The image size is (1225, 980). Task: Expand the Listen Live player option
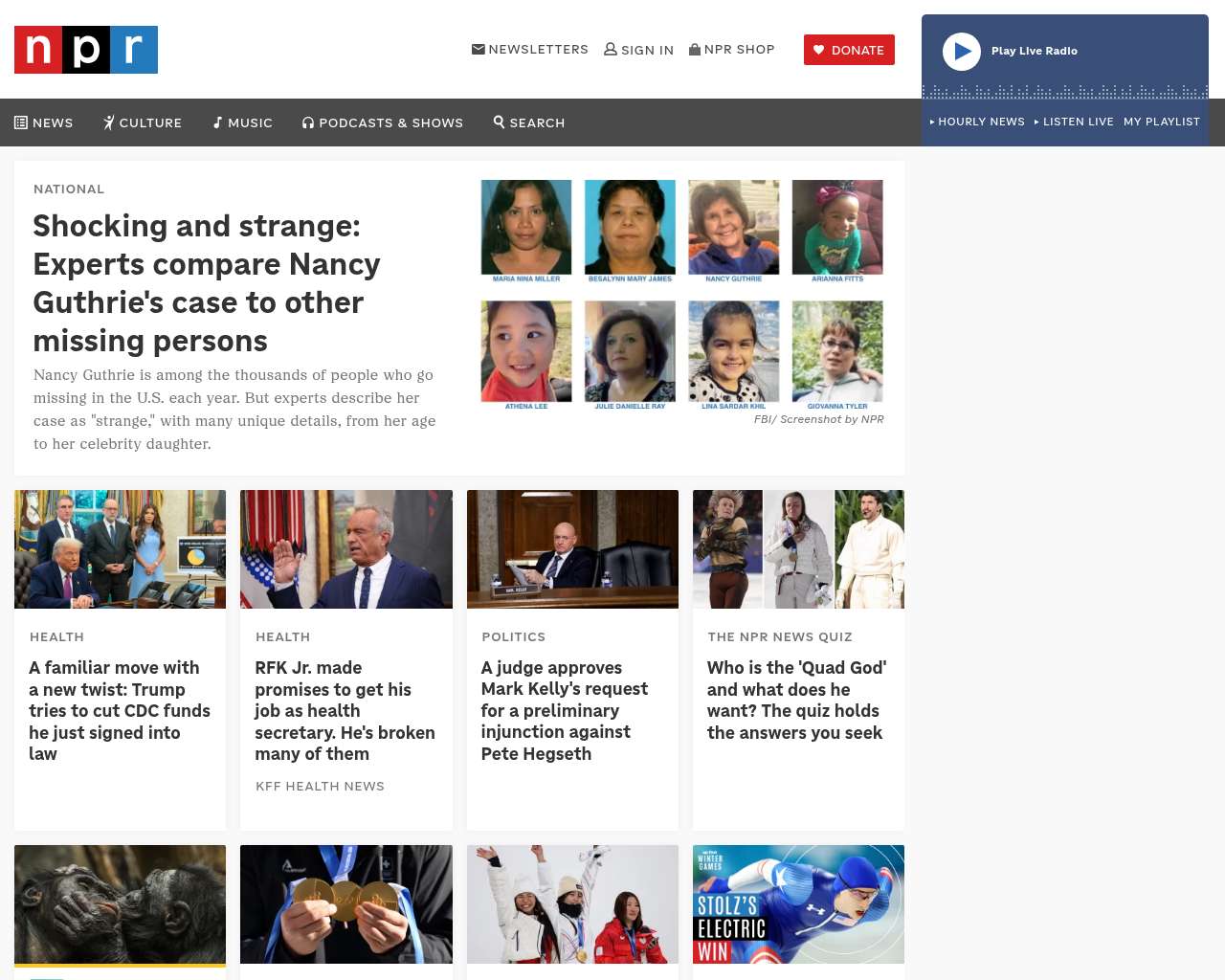pos(1074,122)
